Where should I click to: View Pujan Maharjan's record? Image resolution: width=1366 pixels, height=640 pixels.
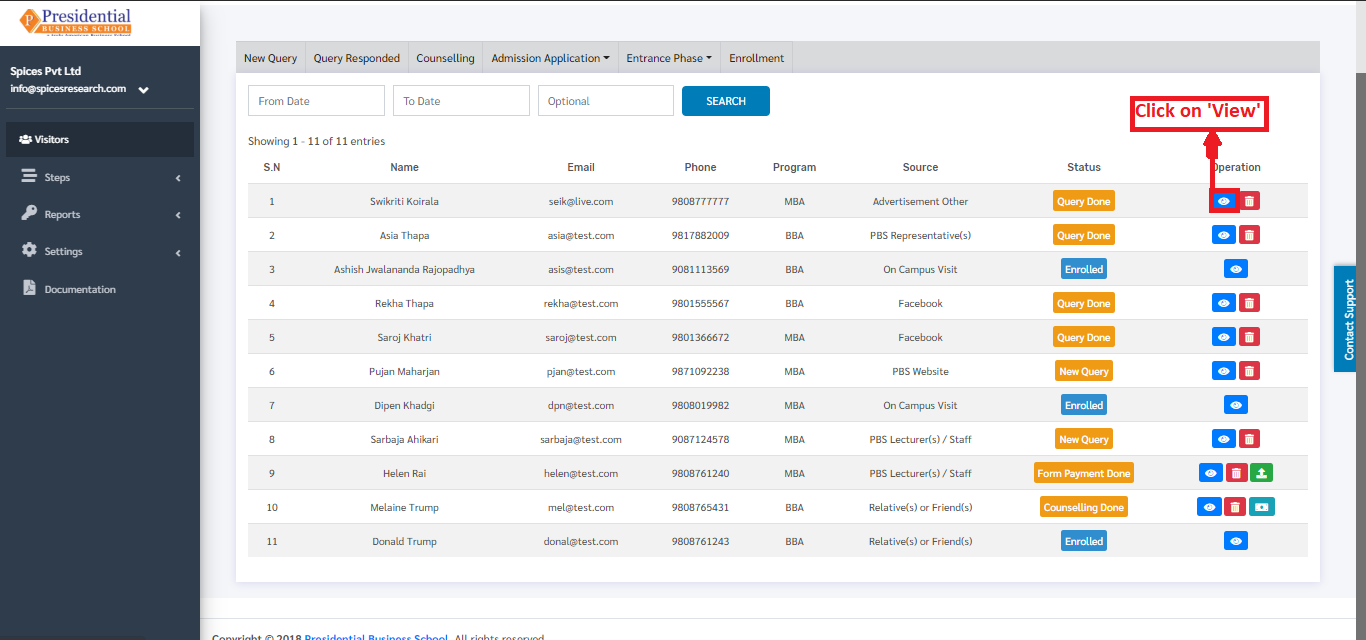[x=1224, y=371]
